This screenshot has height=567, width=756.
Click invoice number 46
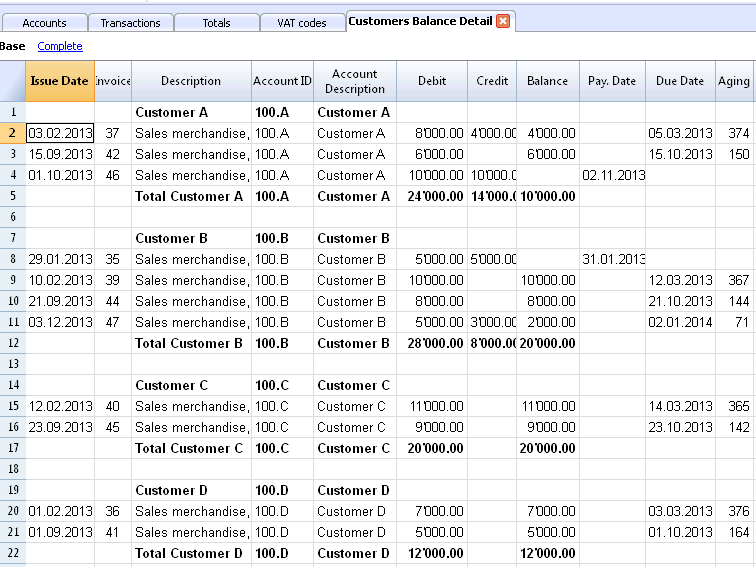[x=113, y=175]
